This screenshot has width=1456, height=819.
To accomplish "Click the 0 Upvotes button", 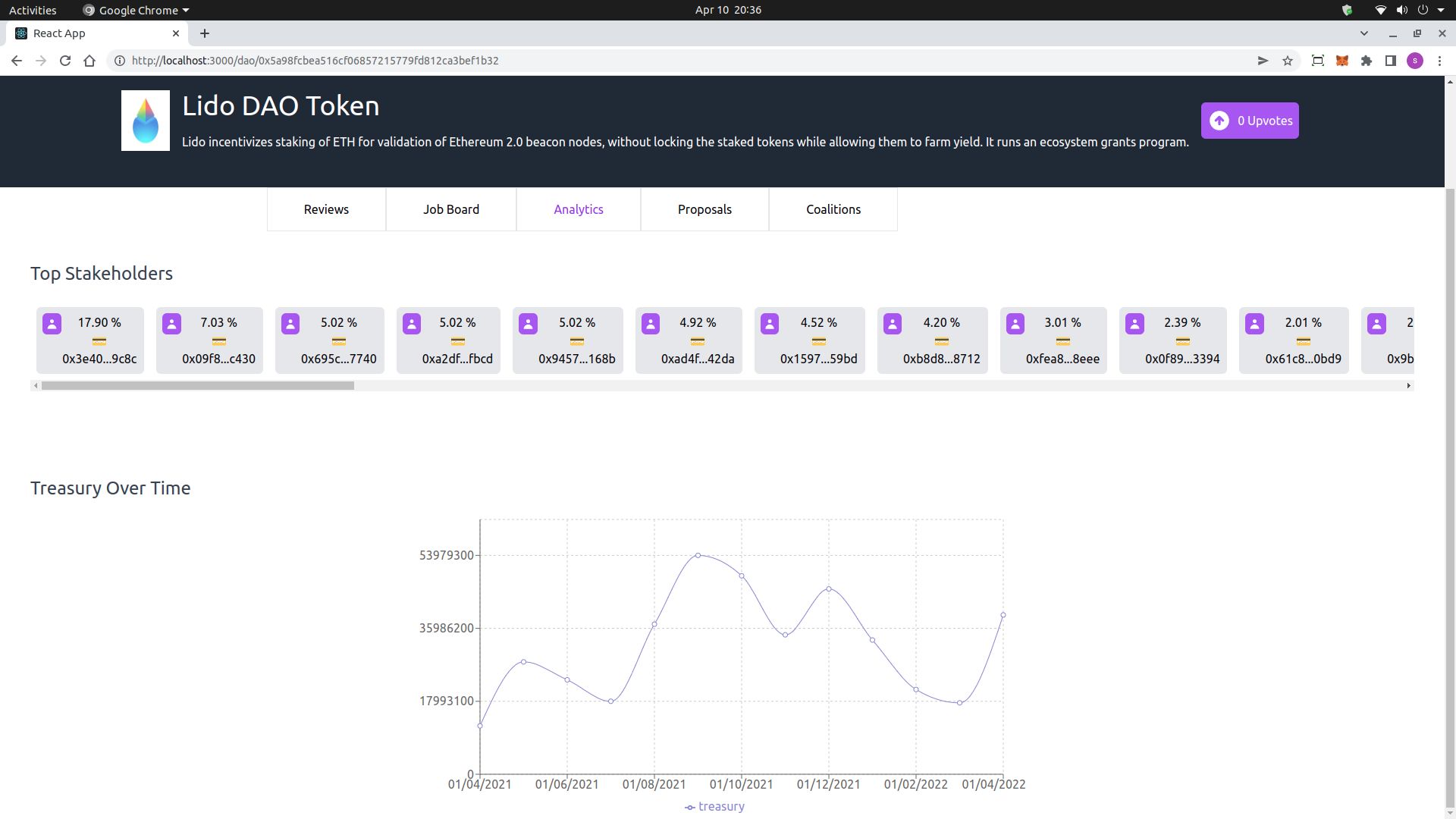I will coord(1250,121).
